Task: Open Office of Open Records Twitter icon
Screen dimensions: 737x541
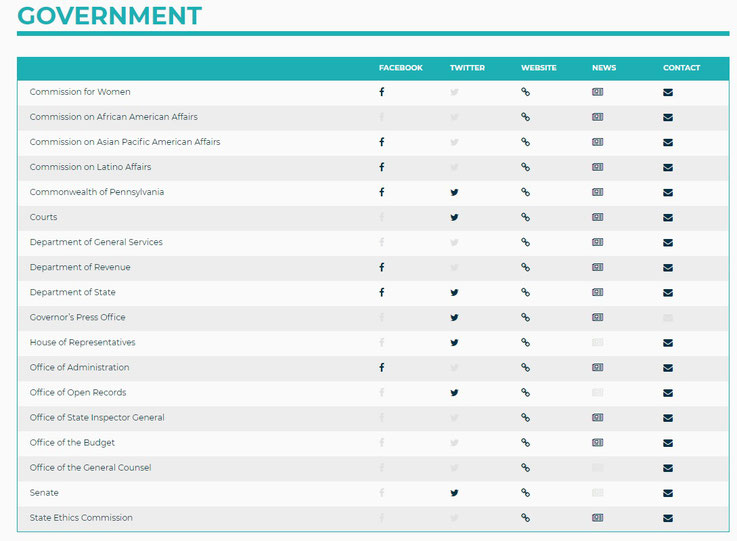Action: point(454,392)
